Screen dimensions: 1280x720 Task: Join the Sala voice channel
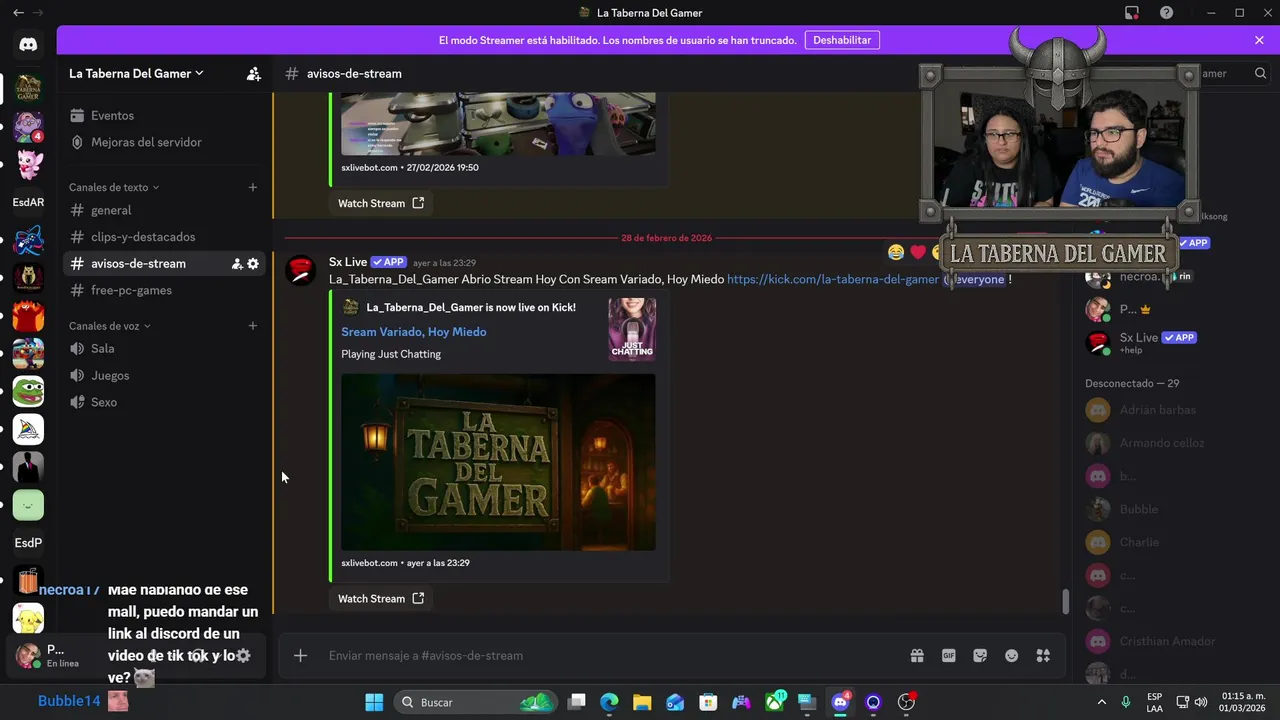point(164,349)
